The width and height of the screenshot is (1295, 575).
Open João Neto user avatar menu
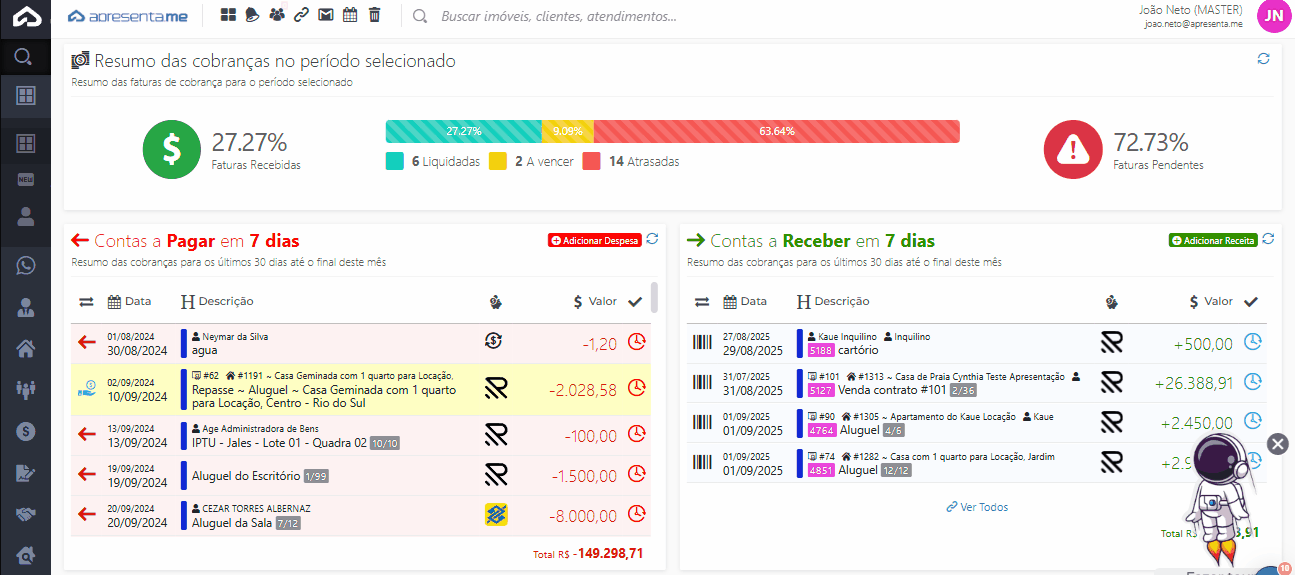pyautogui.click(x=1272, y=16)
